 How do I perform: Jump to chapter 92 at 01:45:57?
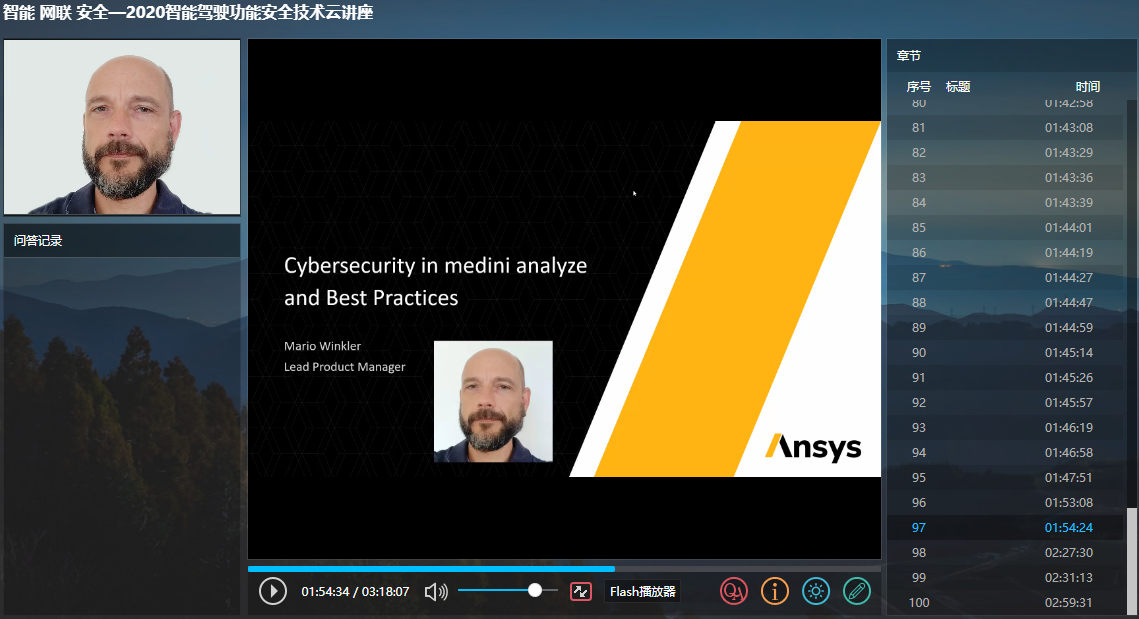pos(1006,402)
